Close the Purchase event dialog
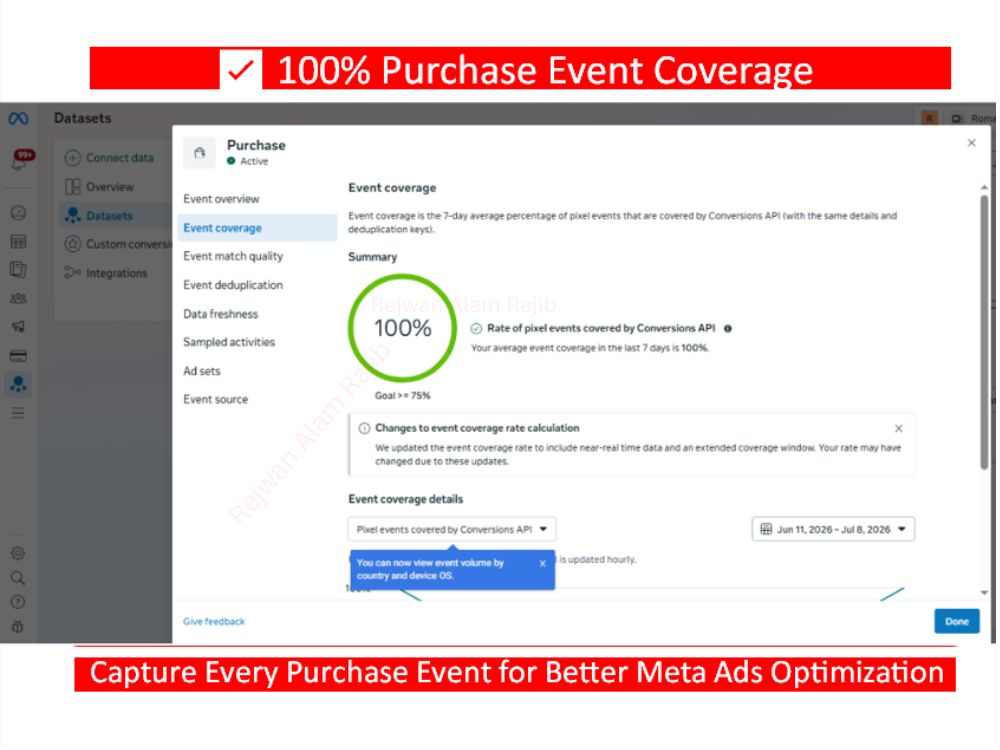Image resolution: width=1000 pixels, height=750 pixels. (972, 143)
